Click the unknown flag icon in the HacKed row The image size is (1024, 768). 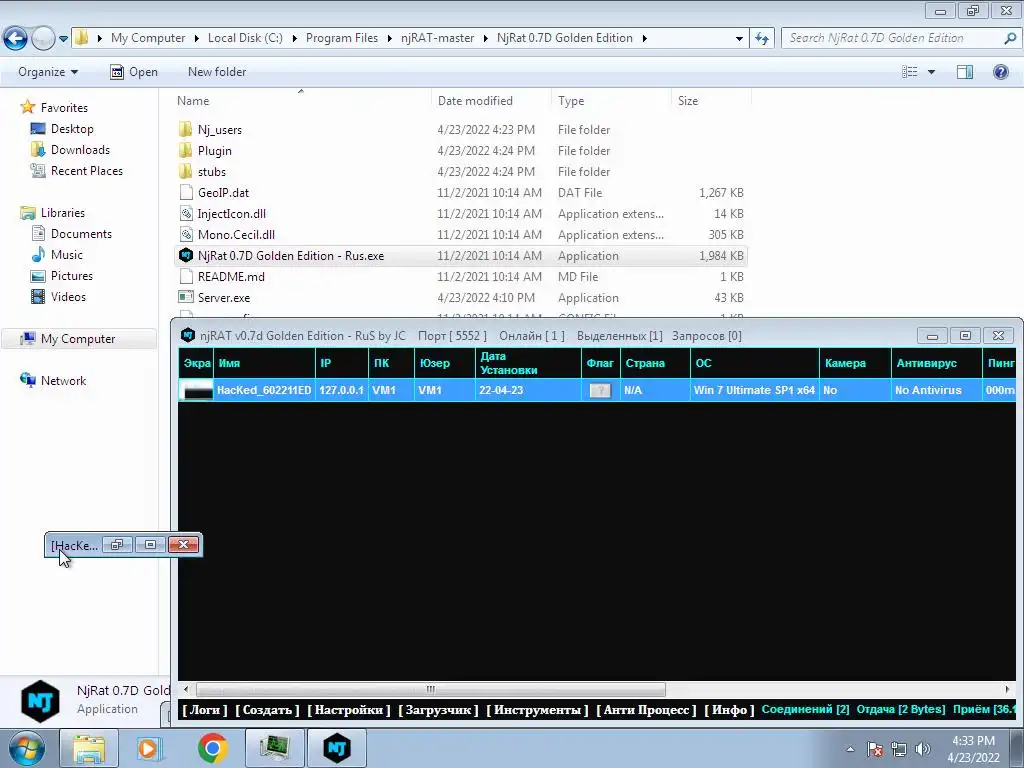tap(600, 391)
